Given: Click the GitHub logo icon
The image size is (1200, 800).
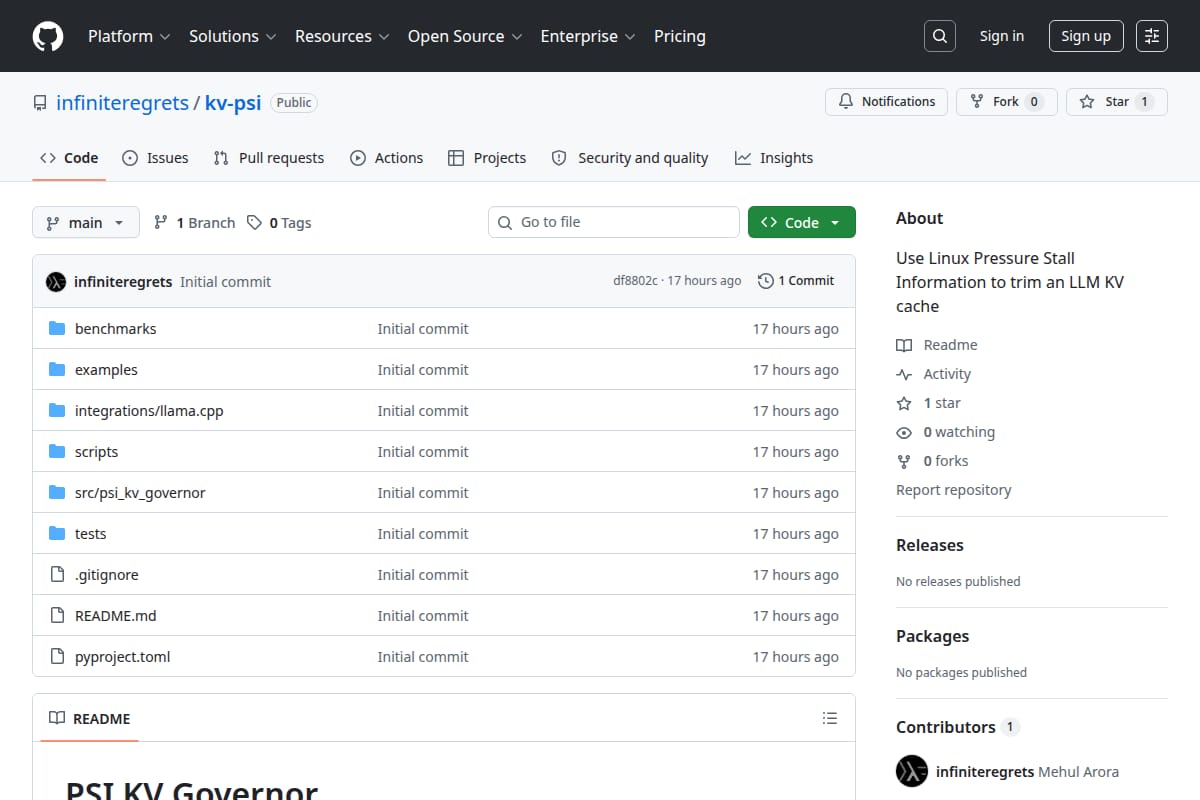Looking at the screenshot, I should pos(48,36).
